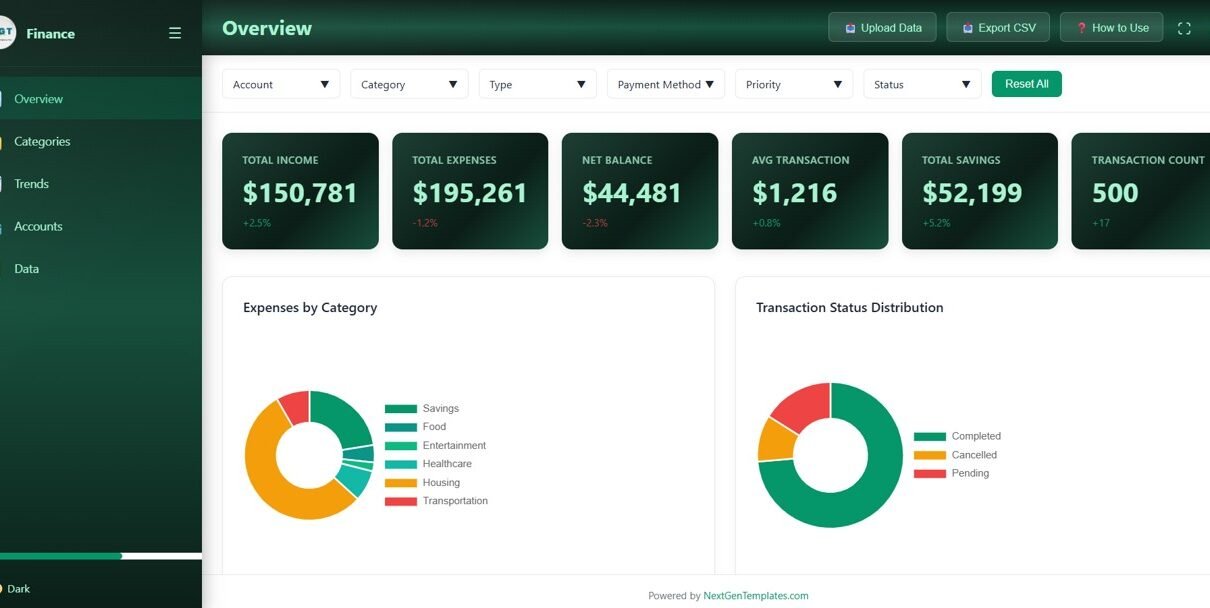Select the Total Income summary card
This screenshot has width=1210, height=608.
coord(300,191)
